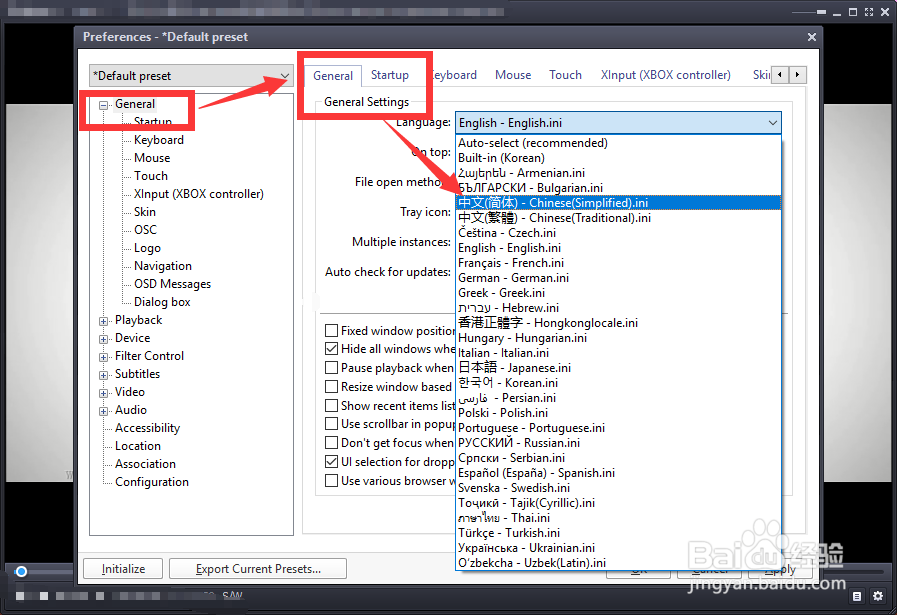
Task: Select French.ini language entry
Action: [x=618, y=263]
